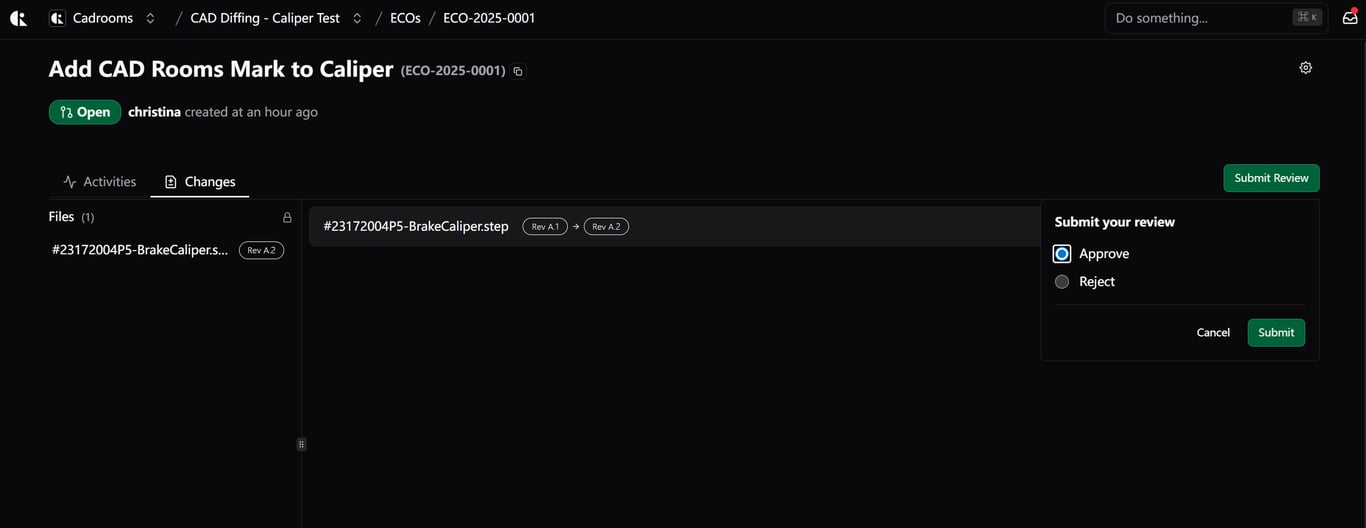Cancel the review submission
1366x528 pixels.
[x=1213, y=333]
